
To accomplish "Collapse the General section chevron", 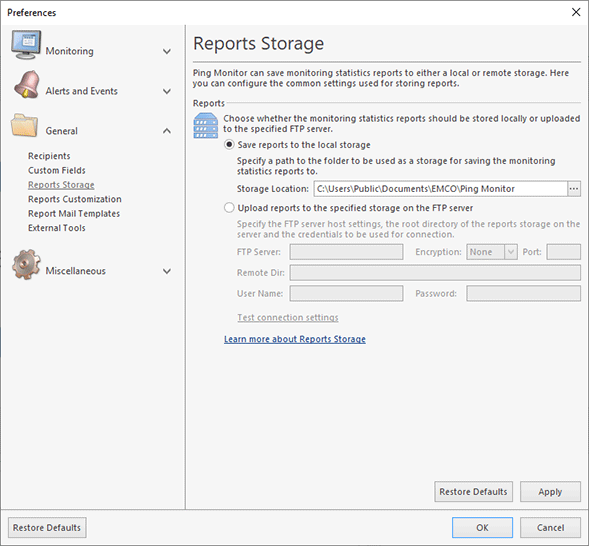I will point(167,131).
